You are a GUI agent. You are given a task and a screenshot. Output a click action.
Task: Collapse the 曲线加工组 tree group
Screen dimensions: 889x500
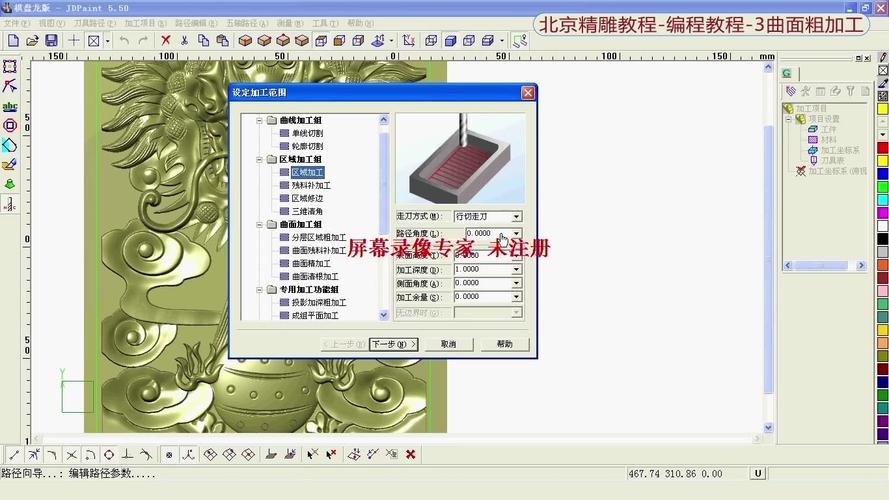[x=259, y=120]
